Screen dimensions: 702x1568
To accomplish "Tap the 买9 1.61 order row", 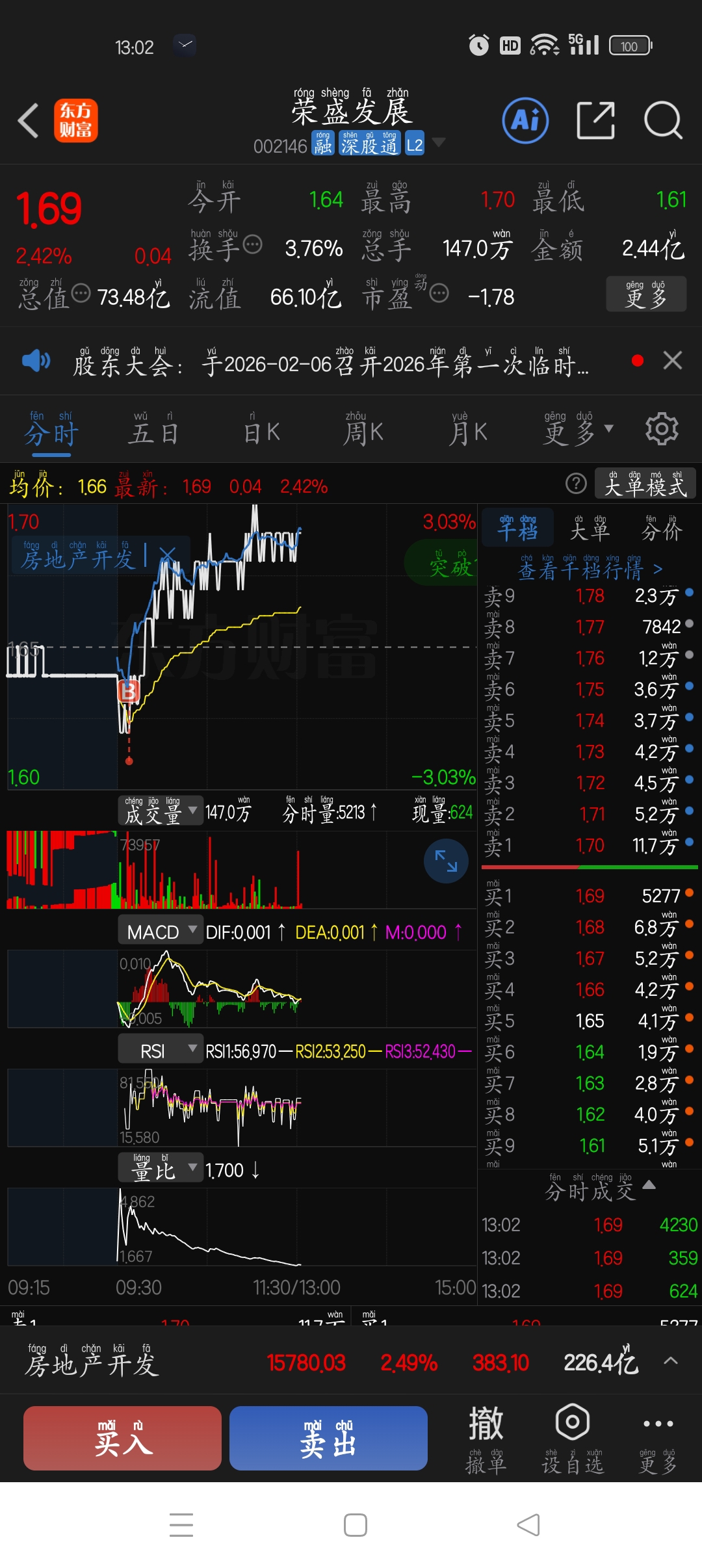I will coord(590,1145).
